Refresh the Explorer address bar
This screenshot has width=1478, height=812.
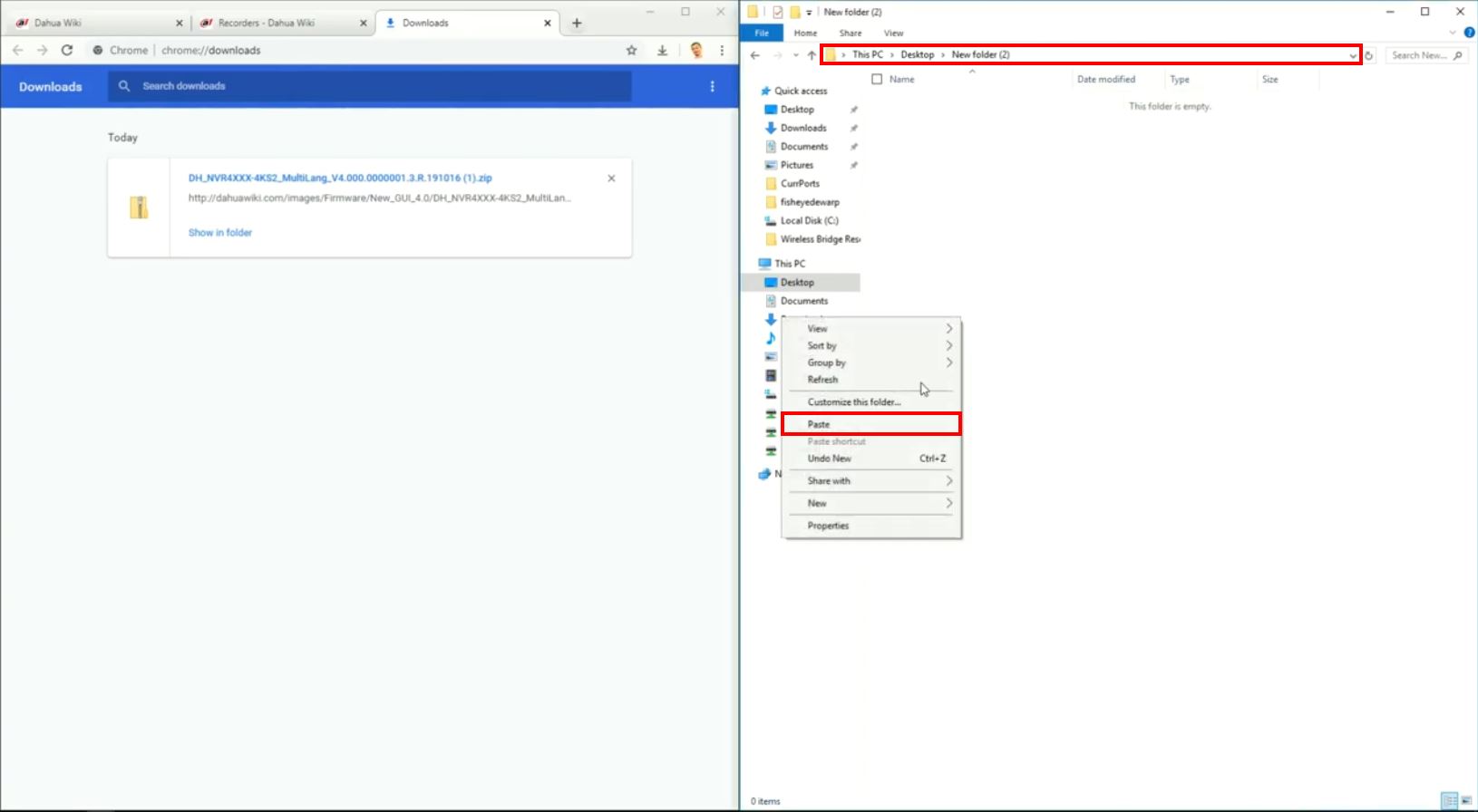pyautogui.click(x=1369, y=55)
